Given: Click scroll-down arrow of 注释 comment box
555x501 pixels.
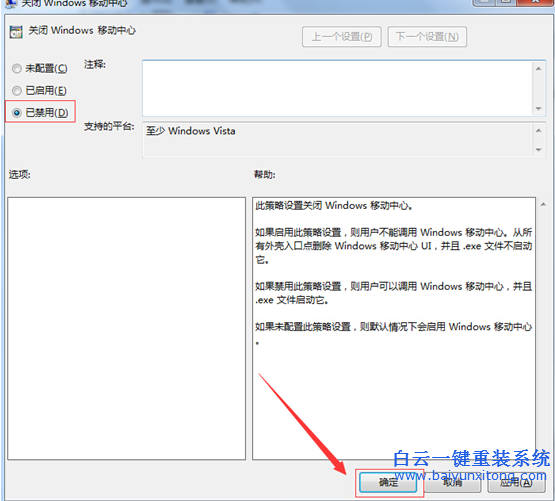Looking at the screenshot, I should (x=539, y=108).
